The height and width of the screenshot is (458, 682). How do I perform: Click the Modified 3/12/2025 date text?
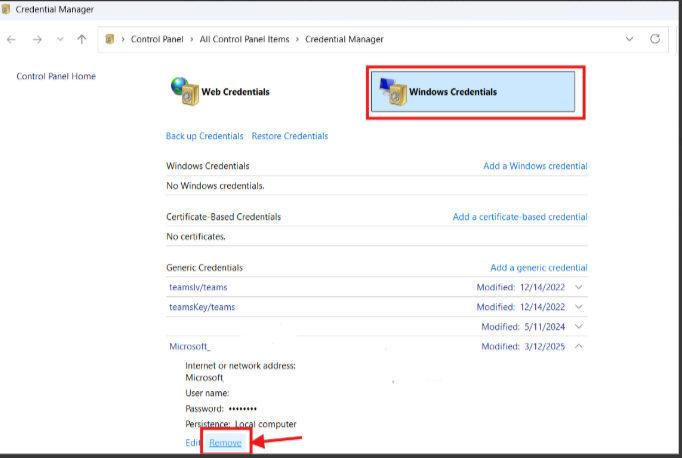point(523,347)
